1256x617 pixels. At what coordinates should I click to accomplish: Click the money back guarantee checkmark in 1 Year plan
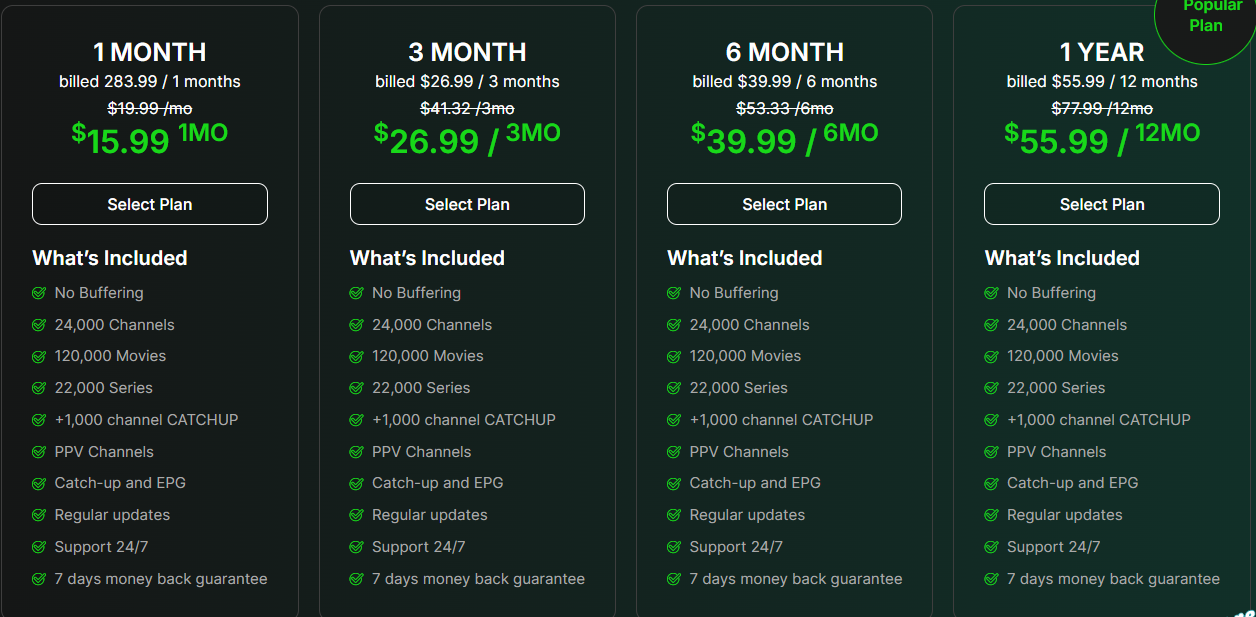click(x=991, y=579)
